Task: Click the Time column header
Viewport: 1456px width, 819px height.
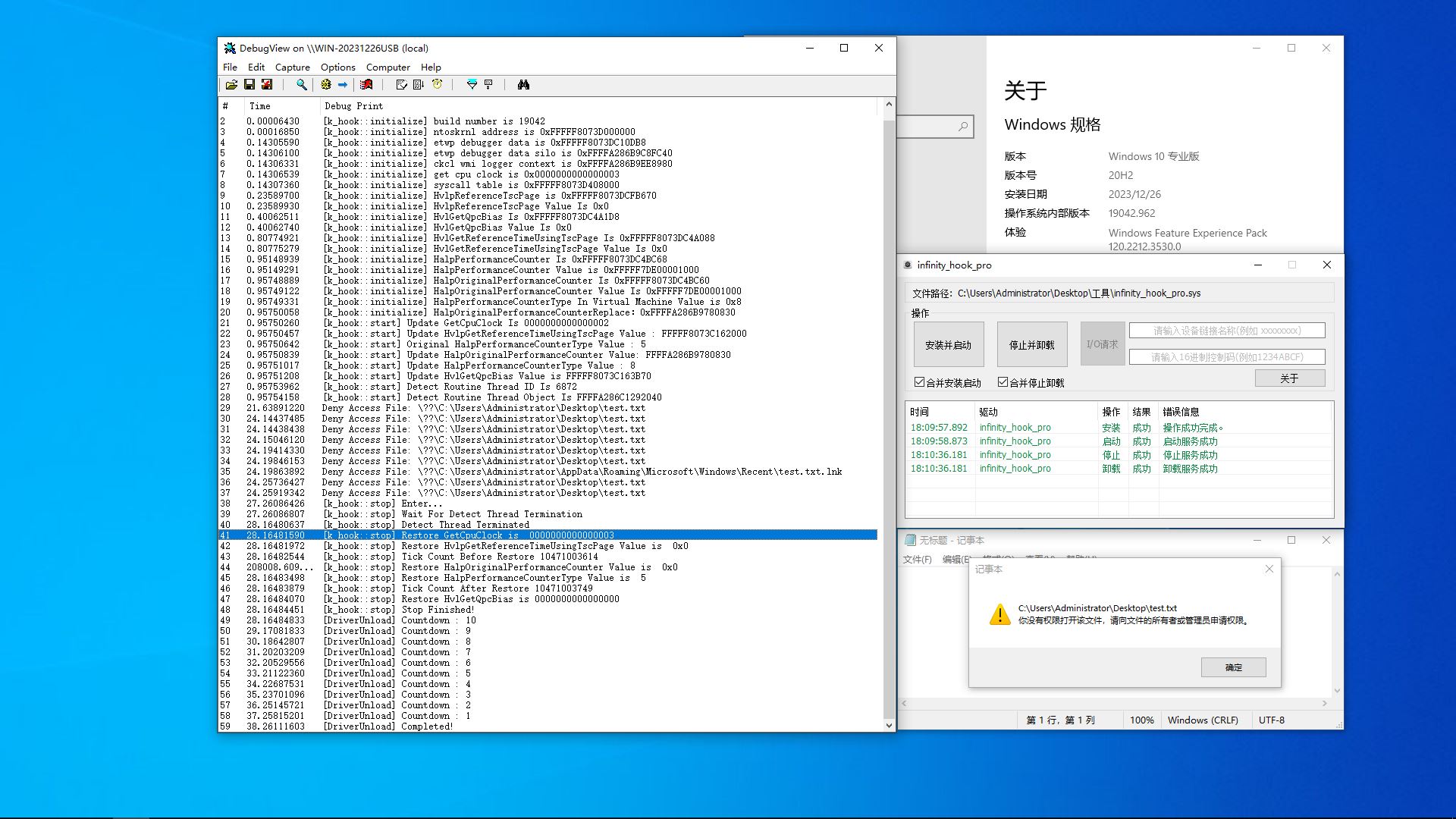Action: coord(260,106)
